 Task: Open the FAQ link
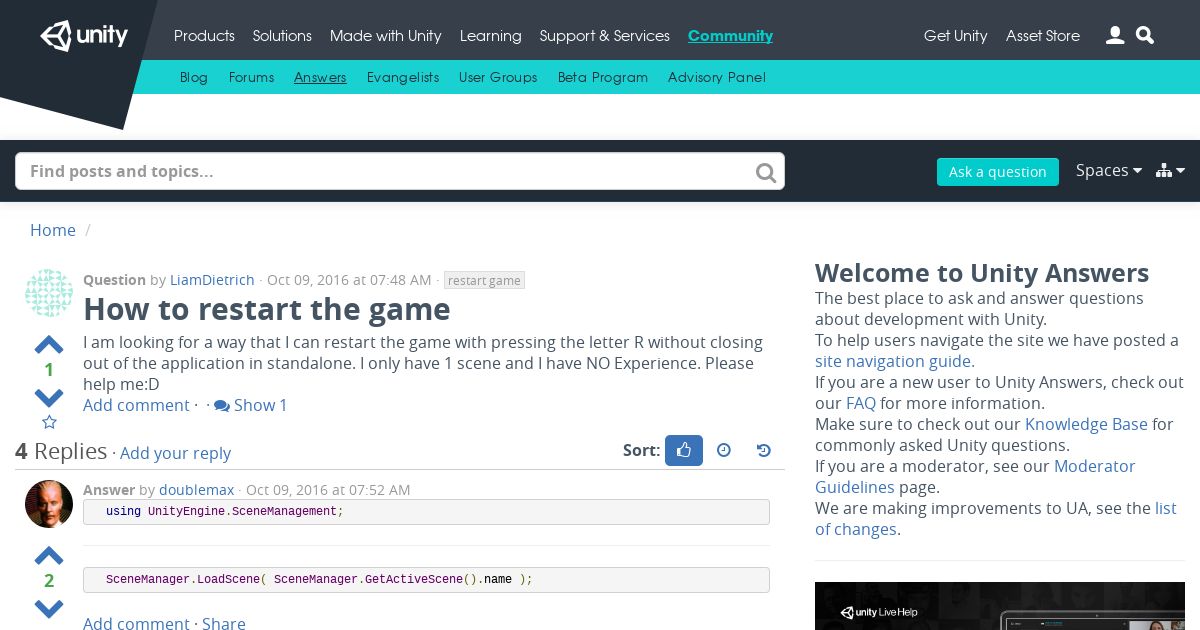coord(861,403)
